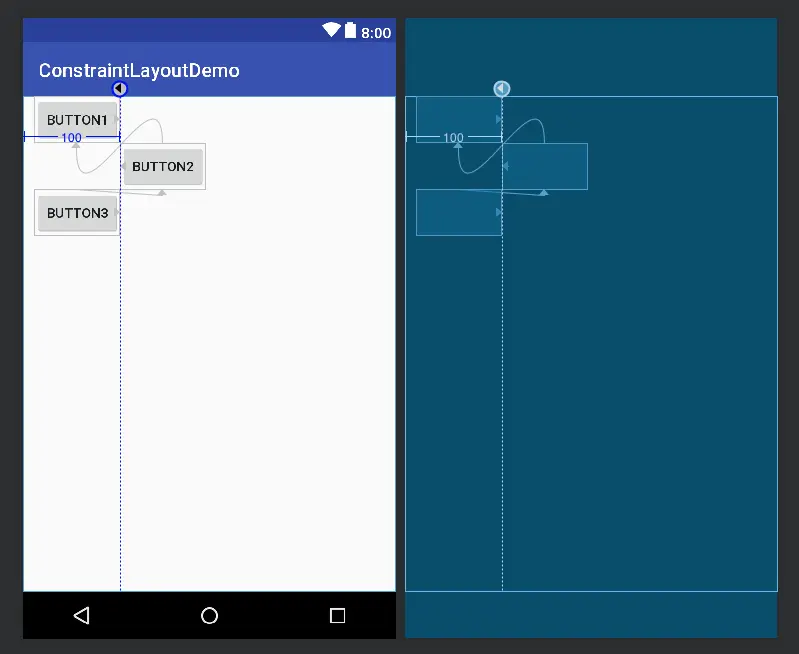Viewport: 799px width, 654px height.
Task: Tap the Android back navigation icon
Action: pos(82,615)
